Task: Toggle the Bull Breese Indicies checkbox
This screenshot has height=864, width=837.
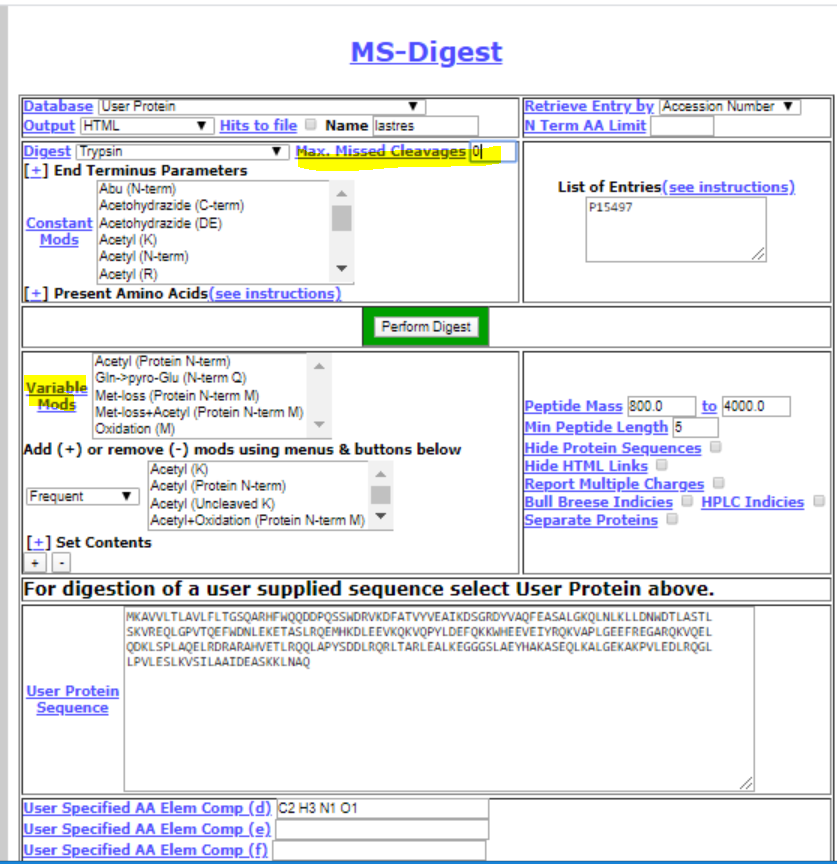Action: coord(687,501)
